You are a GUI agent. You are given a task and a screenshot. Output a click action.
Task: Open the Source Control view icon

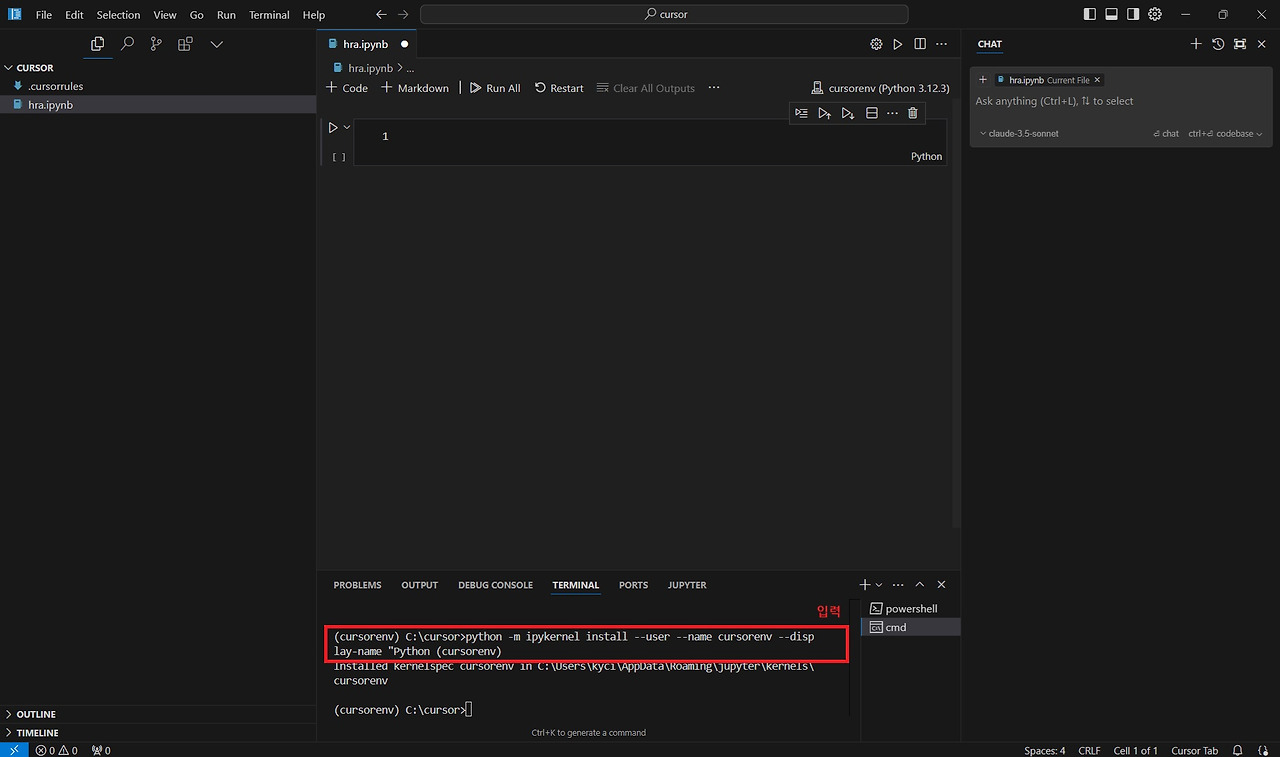[x=156, y=44]
